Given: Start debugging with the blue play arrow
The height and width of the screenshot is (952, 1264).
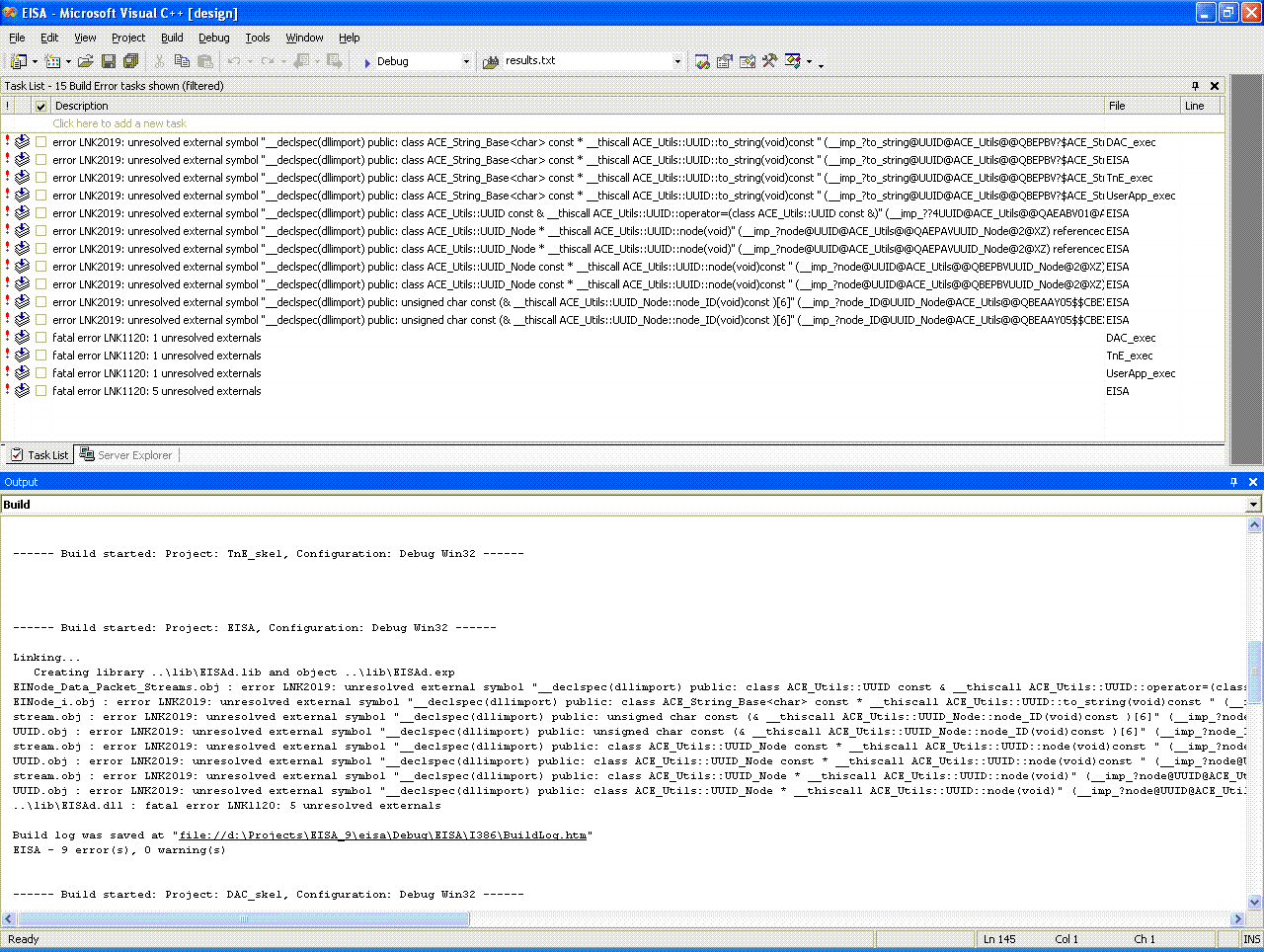Looking at the screenshot, I should coord(367,61).
